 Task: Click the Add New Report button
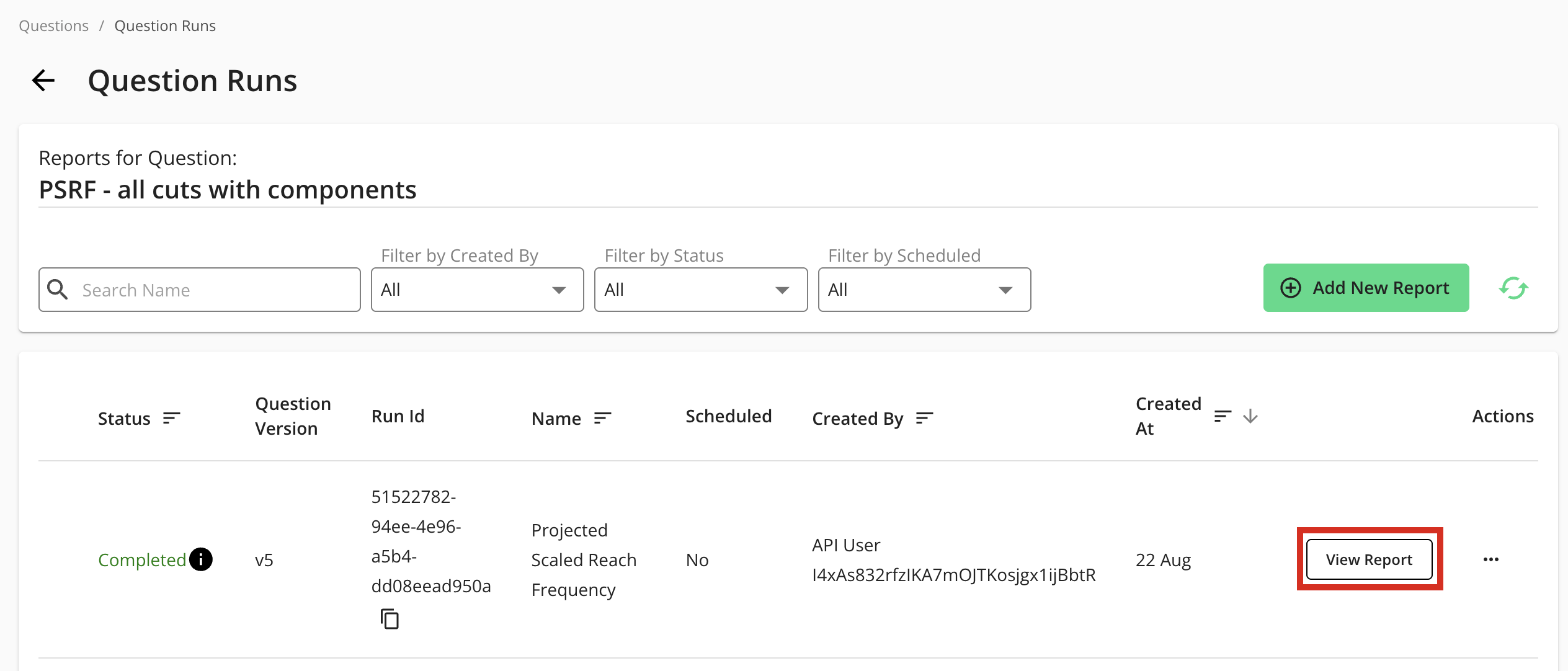click(x=1366, y=288)
